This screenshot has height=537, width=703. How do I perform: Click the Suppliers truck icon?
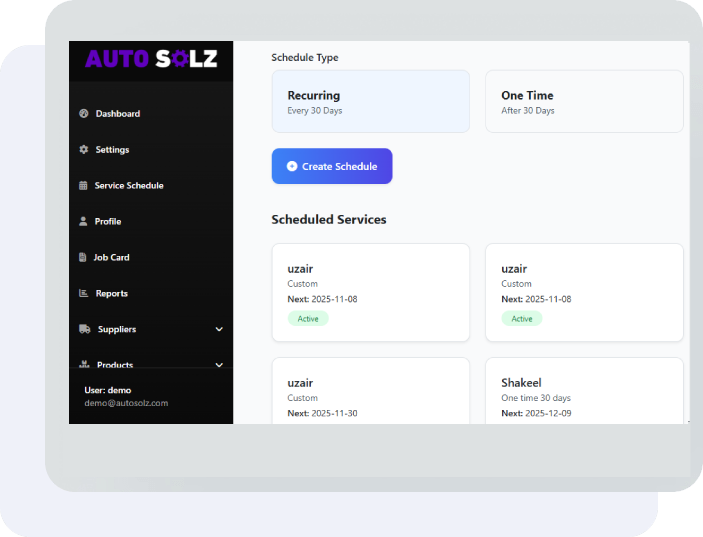pyautogui.click(x=85, y=329)
